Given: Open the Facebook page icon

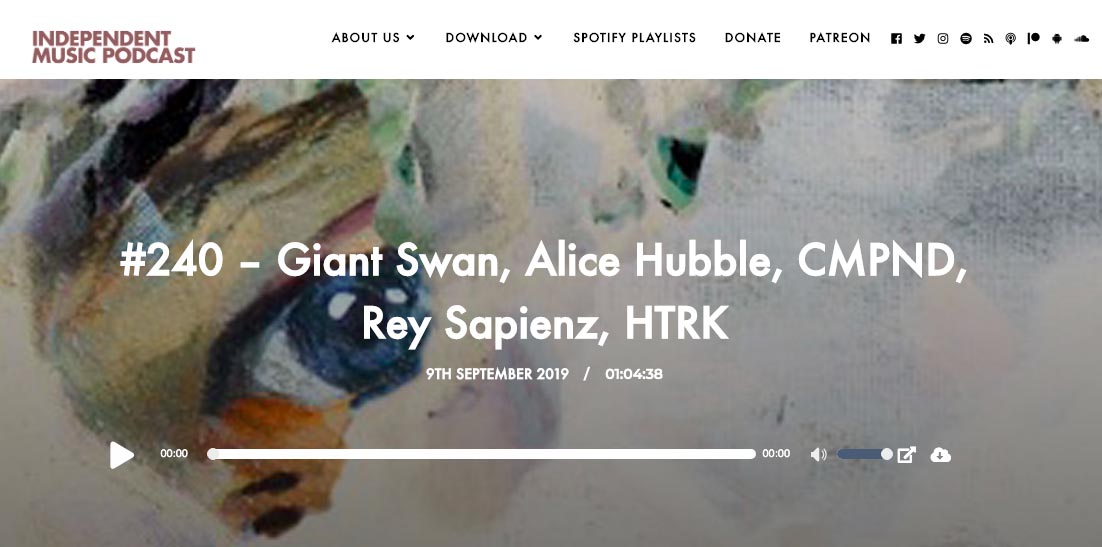Looking at the screenshot, I should click(x=896, y=39).
